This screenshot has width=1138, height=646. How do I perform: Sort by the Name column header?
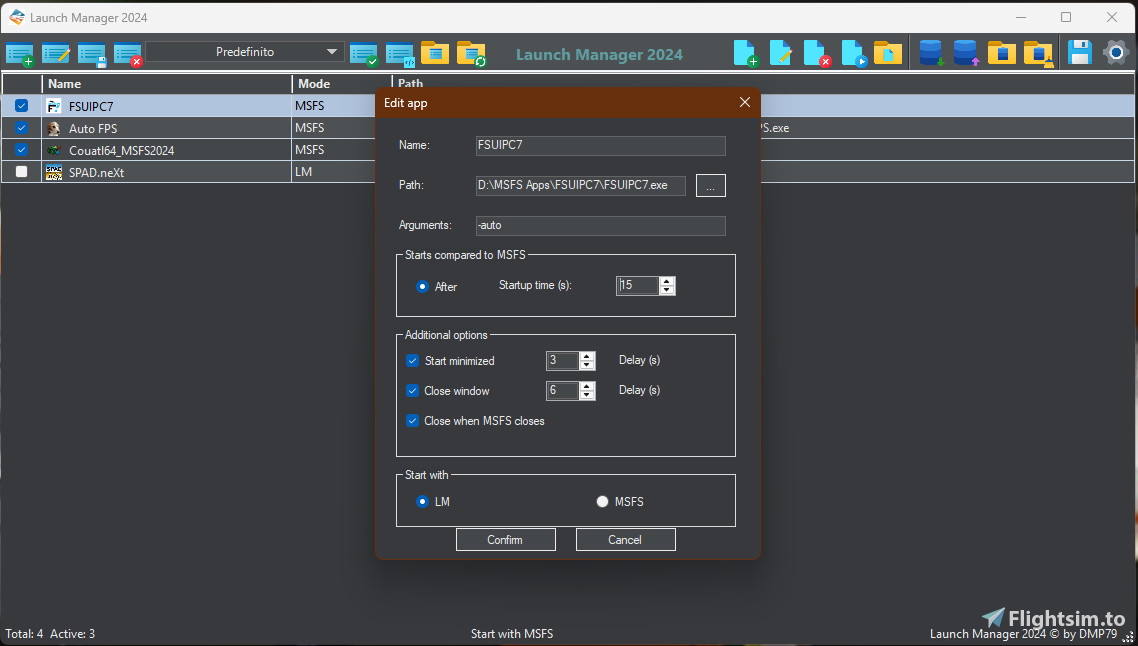pos(167,83)
